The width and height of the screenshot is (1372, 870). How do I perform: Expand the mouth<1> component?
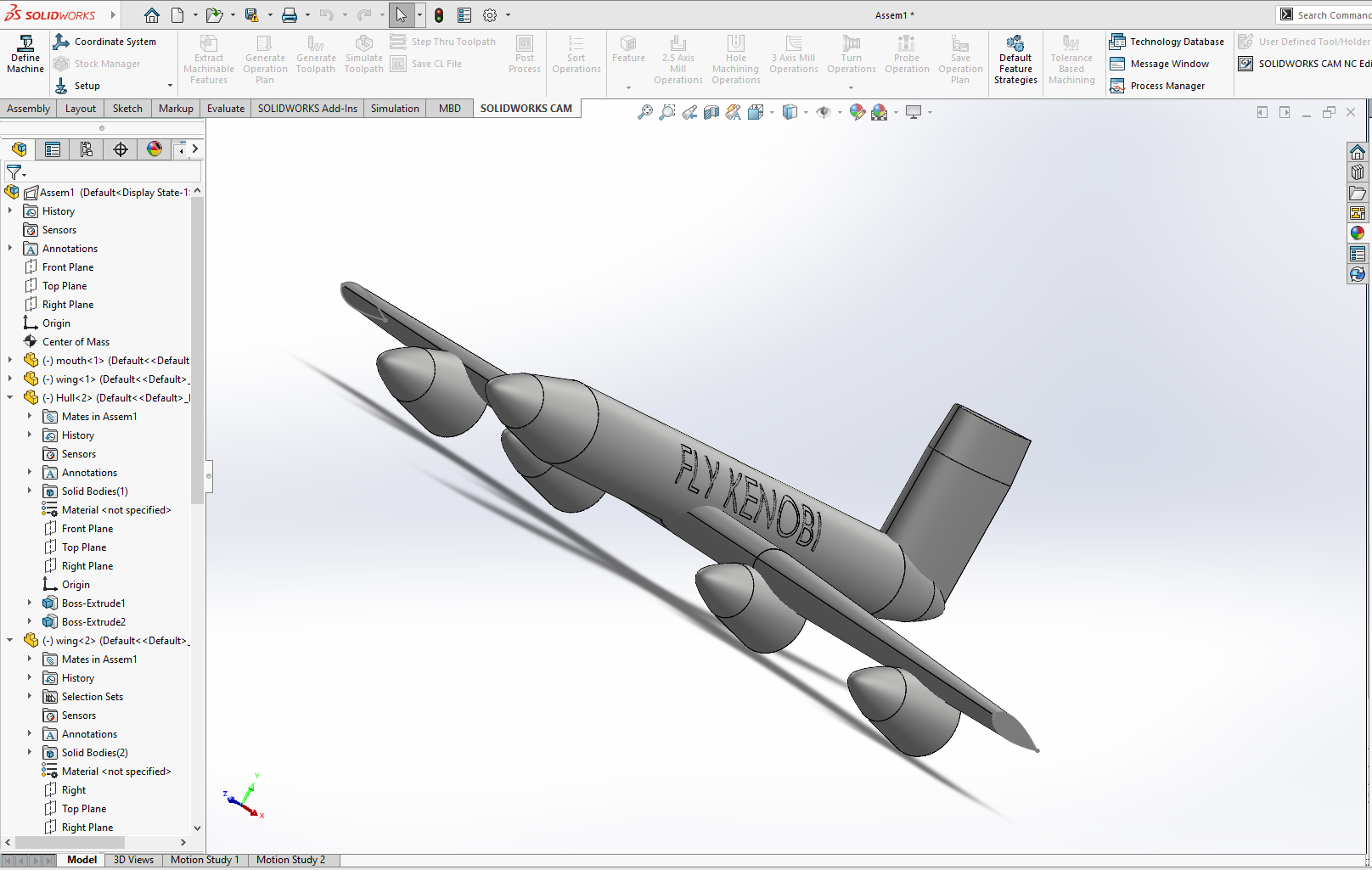coord(10,360)
